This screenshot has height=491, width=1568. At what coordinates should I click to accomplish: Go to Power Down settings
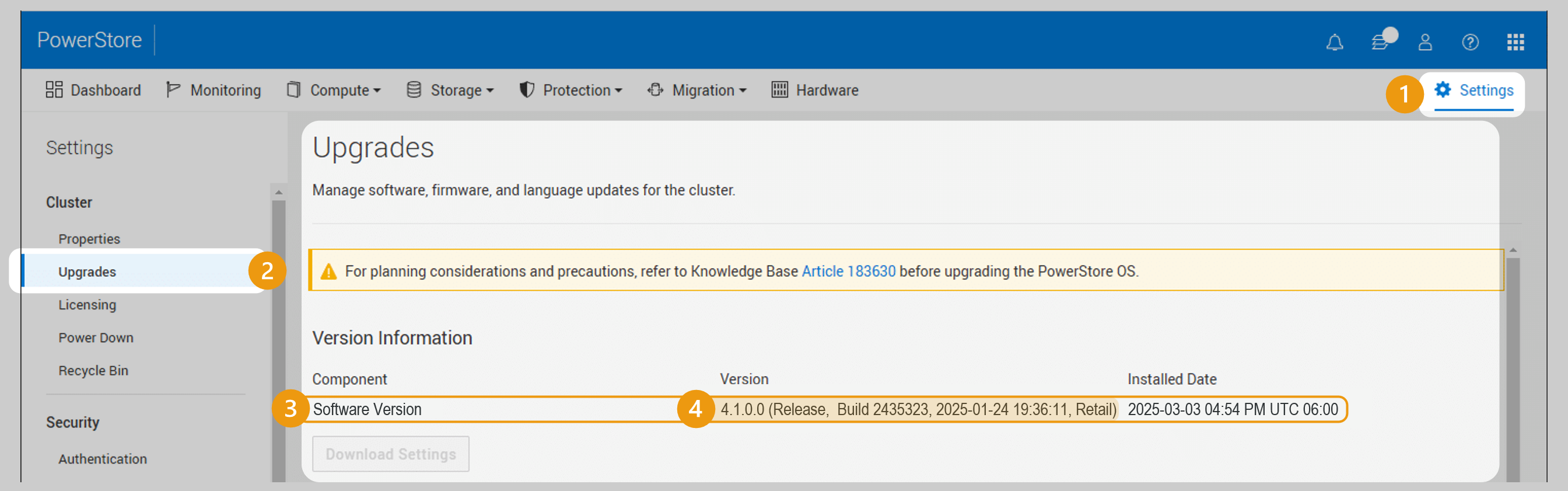[x=96, y=337]
